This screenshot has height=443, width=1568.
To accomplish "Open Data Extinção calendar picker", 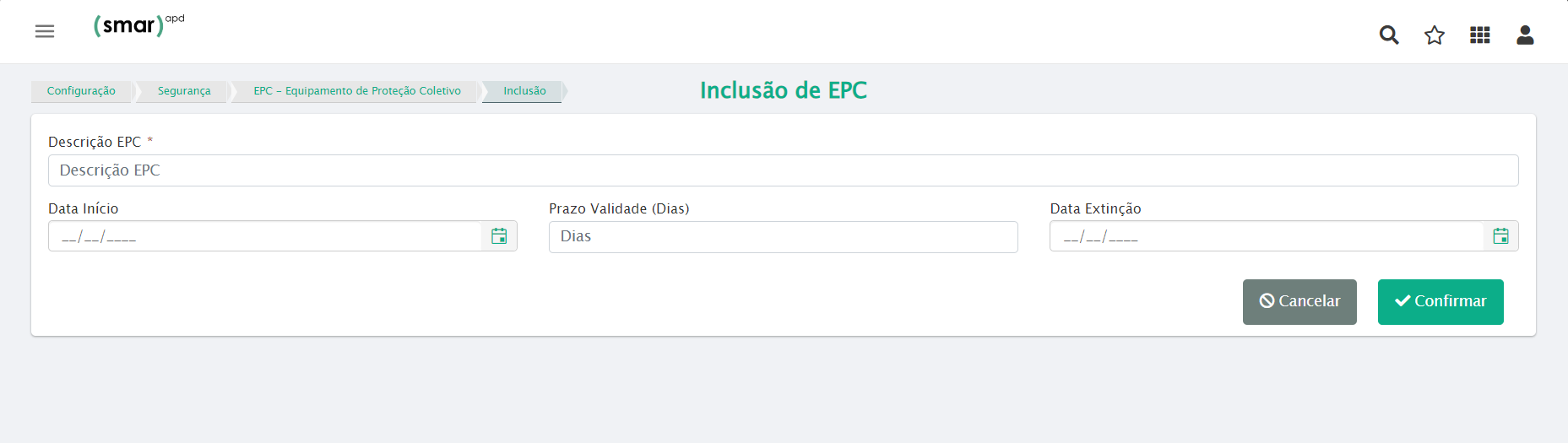I will point(1500,236).
